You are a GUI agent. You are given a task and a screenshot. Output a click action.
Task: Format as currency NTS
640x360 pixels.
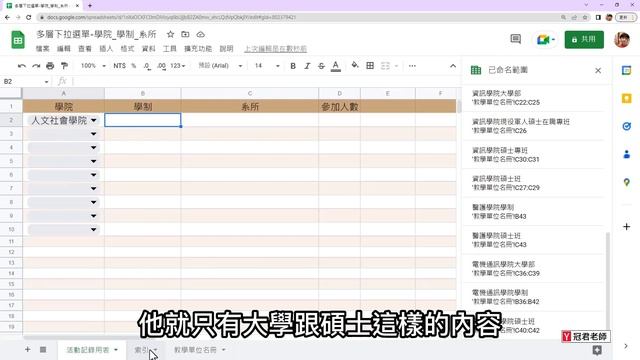click(x=119, y=66)
